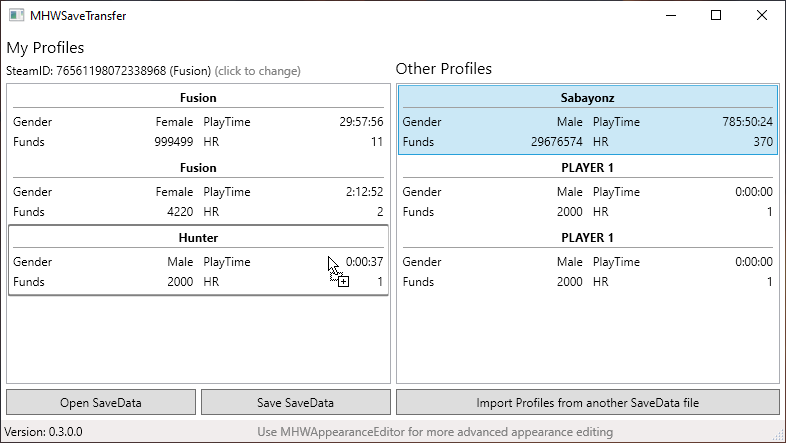Image resolution: width=786 pixels, height=443 pixels.
Task: Click the HR value 370
Action: (x=763, y=142)
